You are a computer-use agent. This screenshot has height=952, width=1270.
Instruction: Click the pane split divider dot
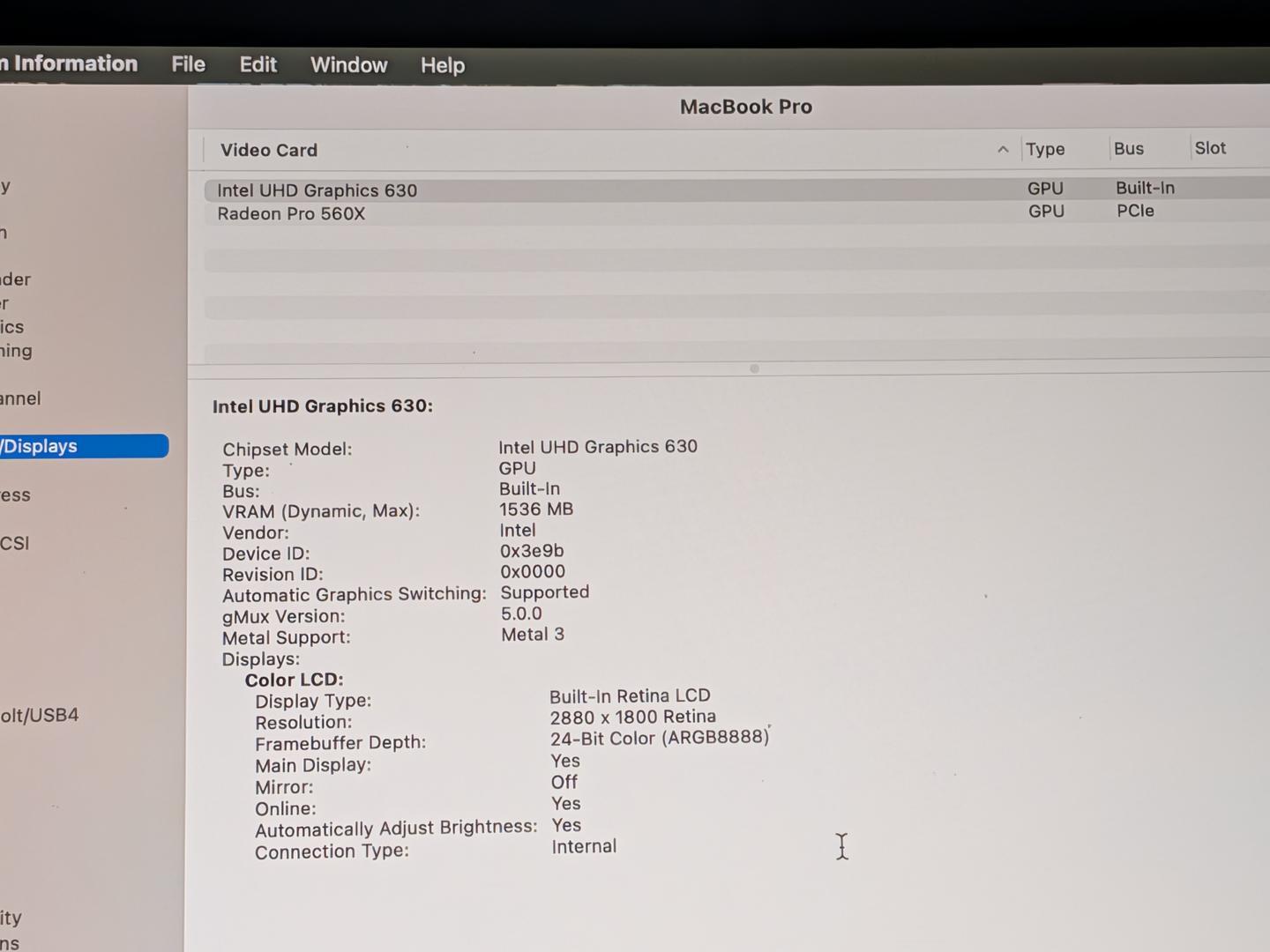[754, 368]
